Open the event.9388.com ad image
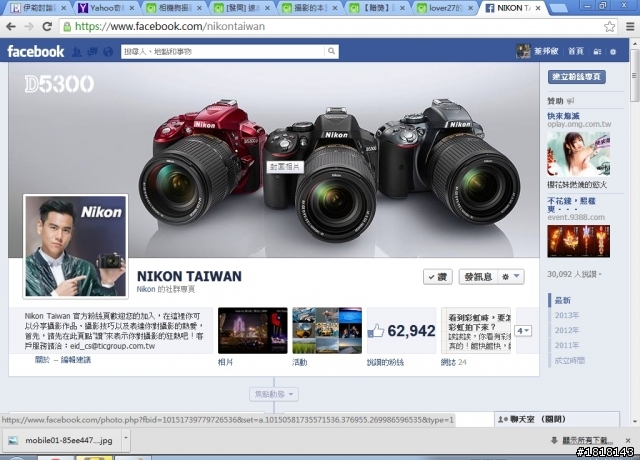The width and height of the screenshot is (640, 460). click(578, 241)
